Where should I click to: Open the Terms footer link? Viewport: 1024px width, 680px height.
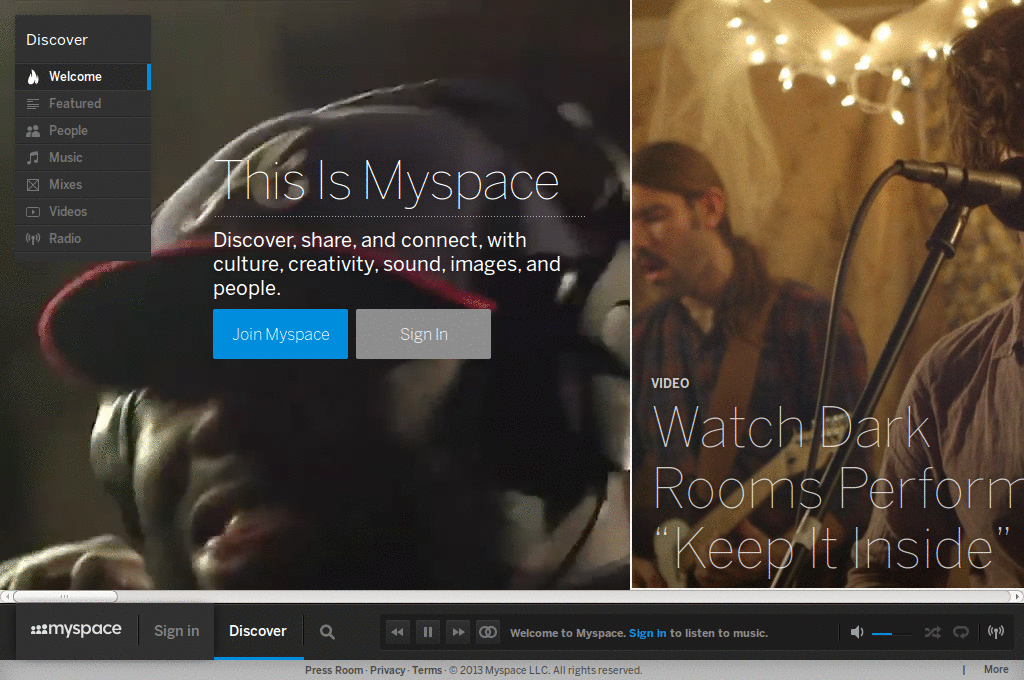(x=427, y=670)
